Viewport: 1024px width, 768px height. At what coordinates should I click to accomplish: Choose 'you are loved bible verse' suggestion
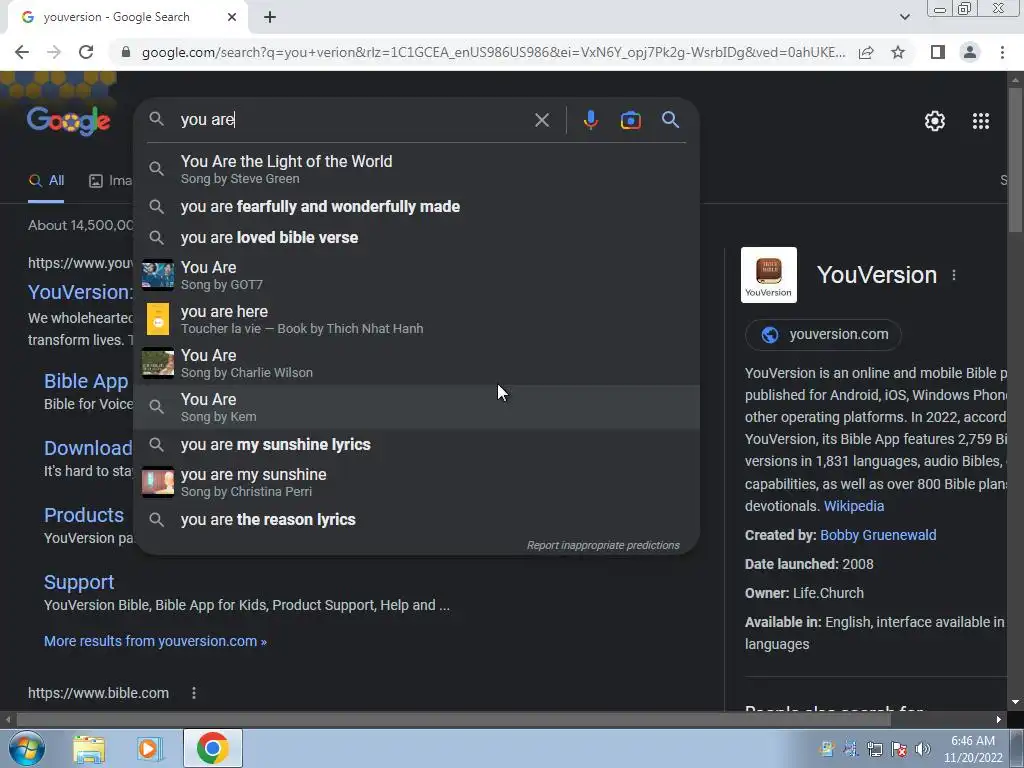point(417,237)
